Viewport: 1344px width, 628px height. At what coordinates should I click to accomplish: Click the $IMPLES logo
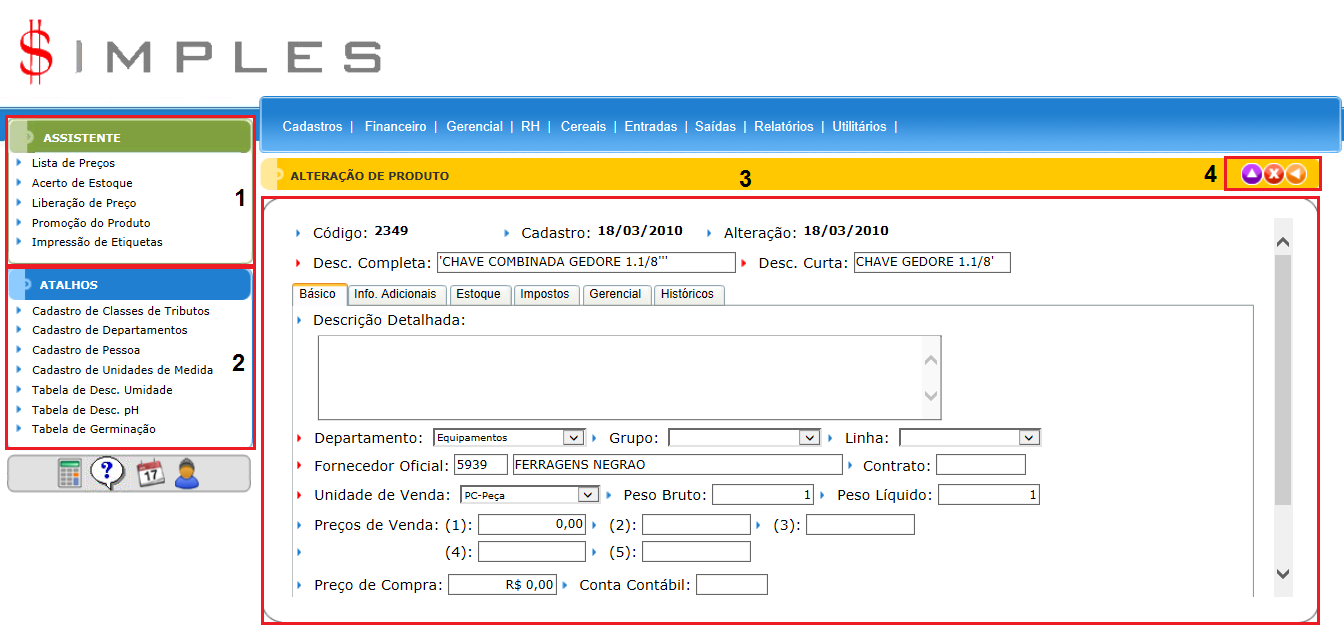click(x=200, y=52)
